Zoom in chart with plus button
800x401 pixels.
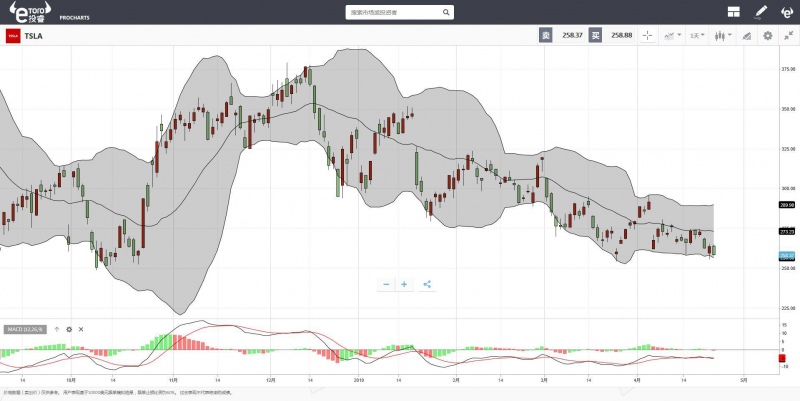(405, 284)
